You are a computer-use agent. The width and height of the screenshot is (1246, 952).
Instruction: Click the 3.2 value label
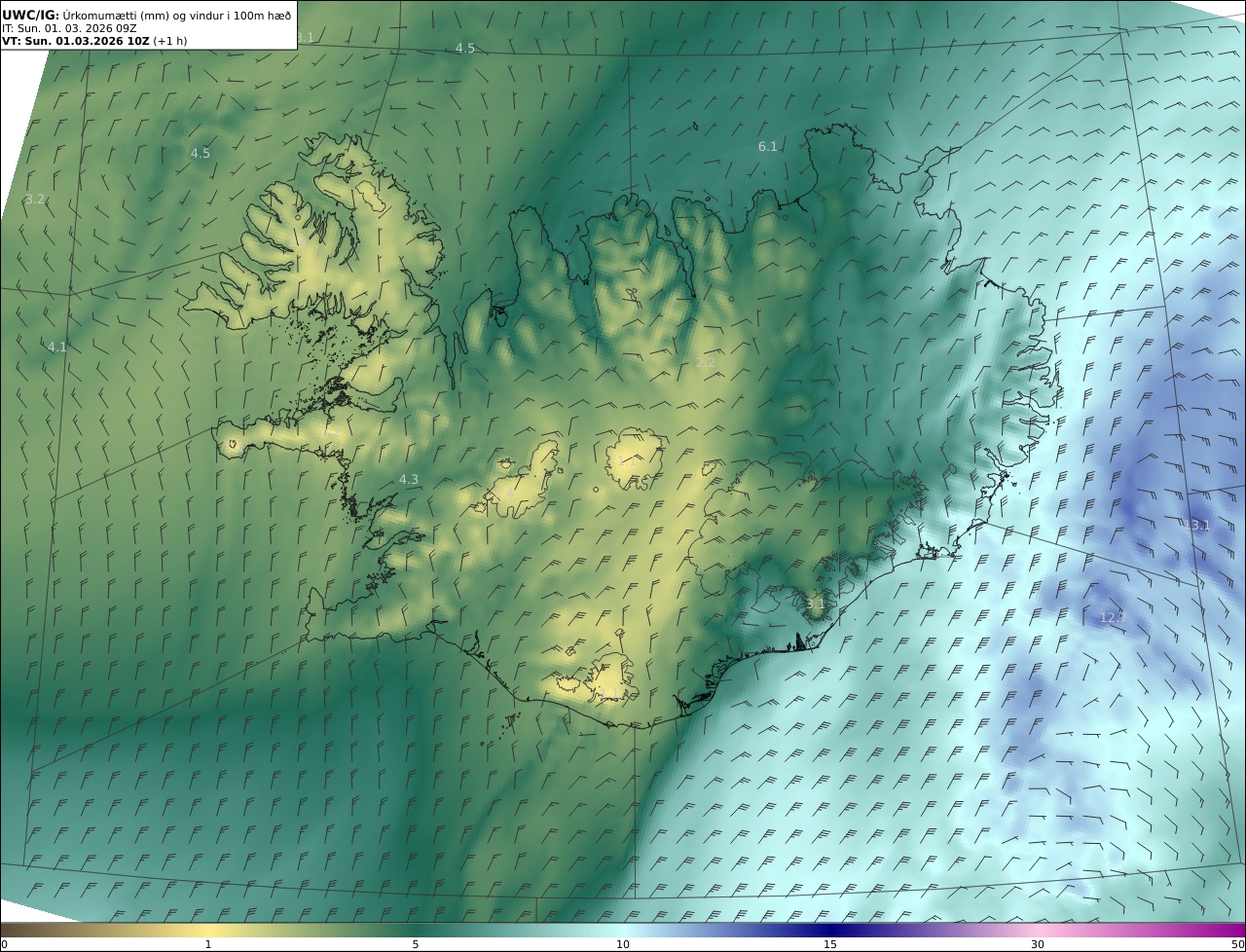coord(35,199)
